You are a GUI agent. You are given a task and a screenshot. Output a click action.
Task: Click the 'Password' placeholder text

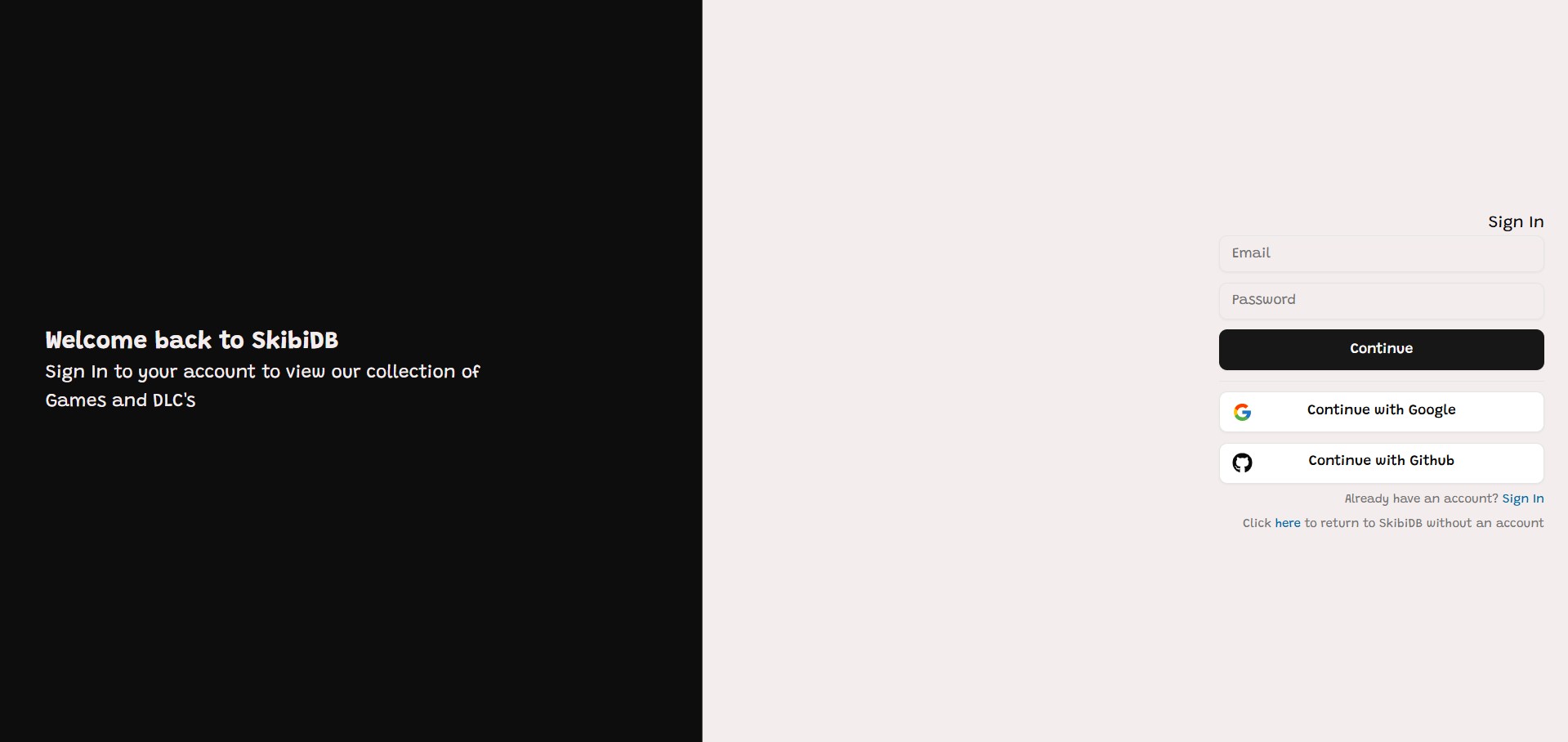(1263, 300)
